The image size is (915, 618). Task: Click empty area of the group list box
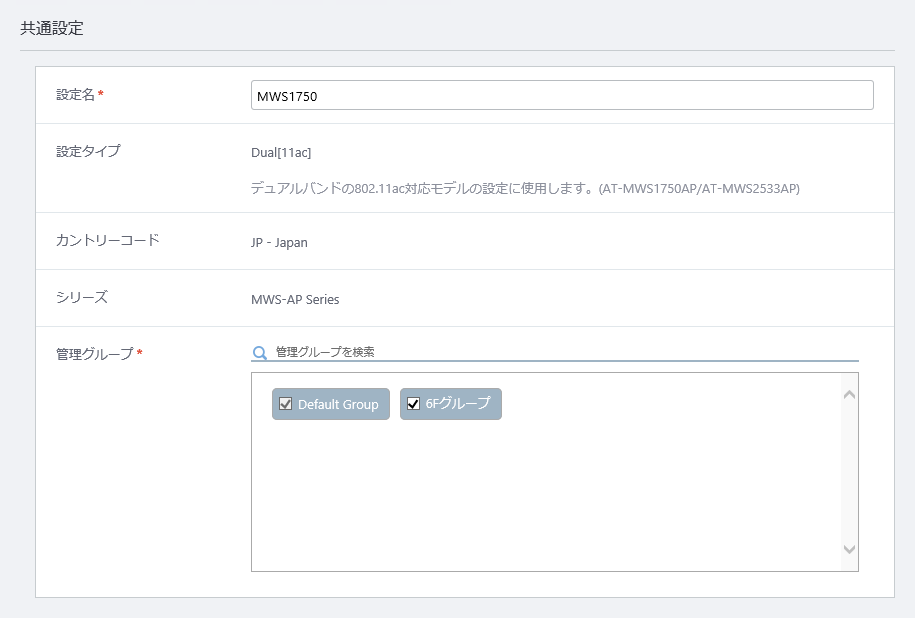546,496
